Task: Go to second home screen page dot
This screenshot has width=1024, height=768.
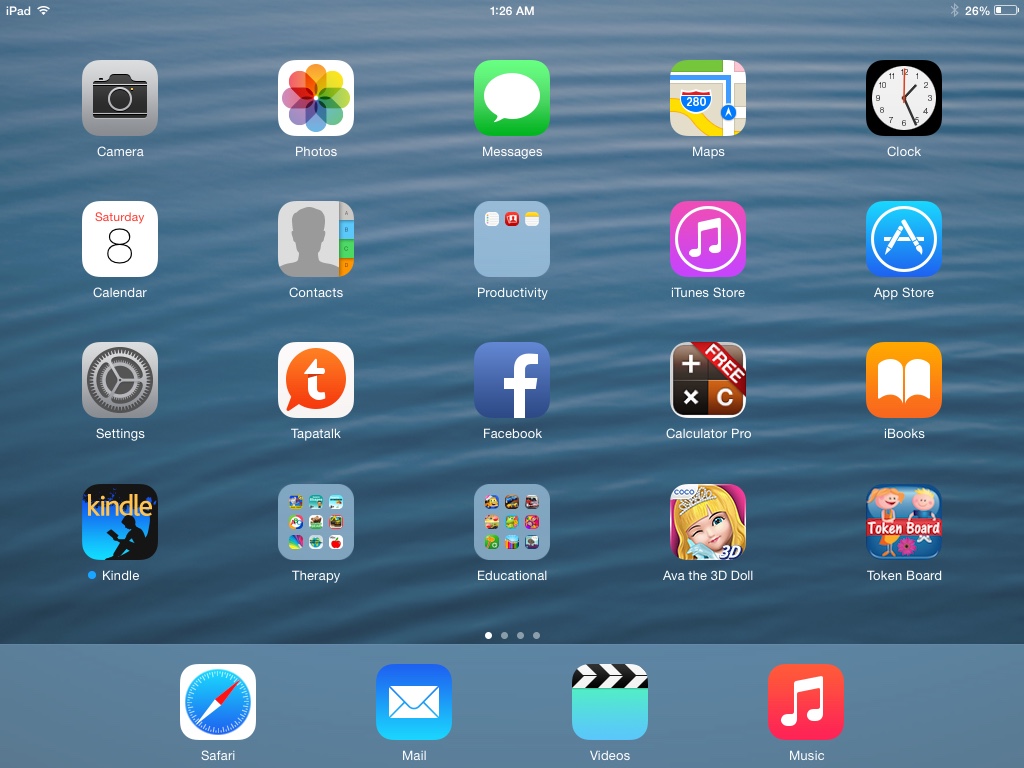Action: (504, 635)
